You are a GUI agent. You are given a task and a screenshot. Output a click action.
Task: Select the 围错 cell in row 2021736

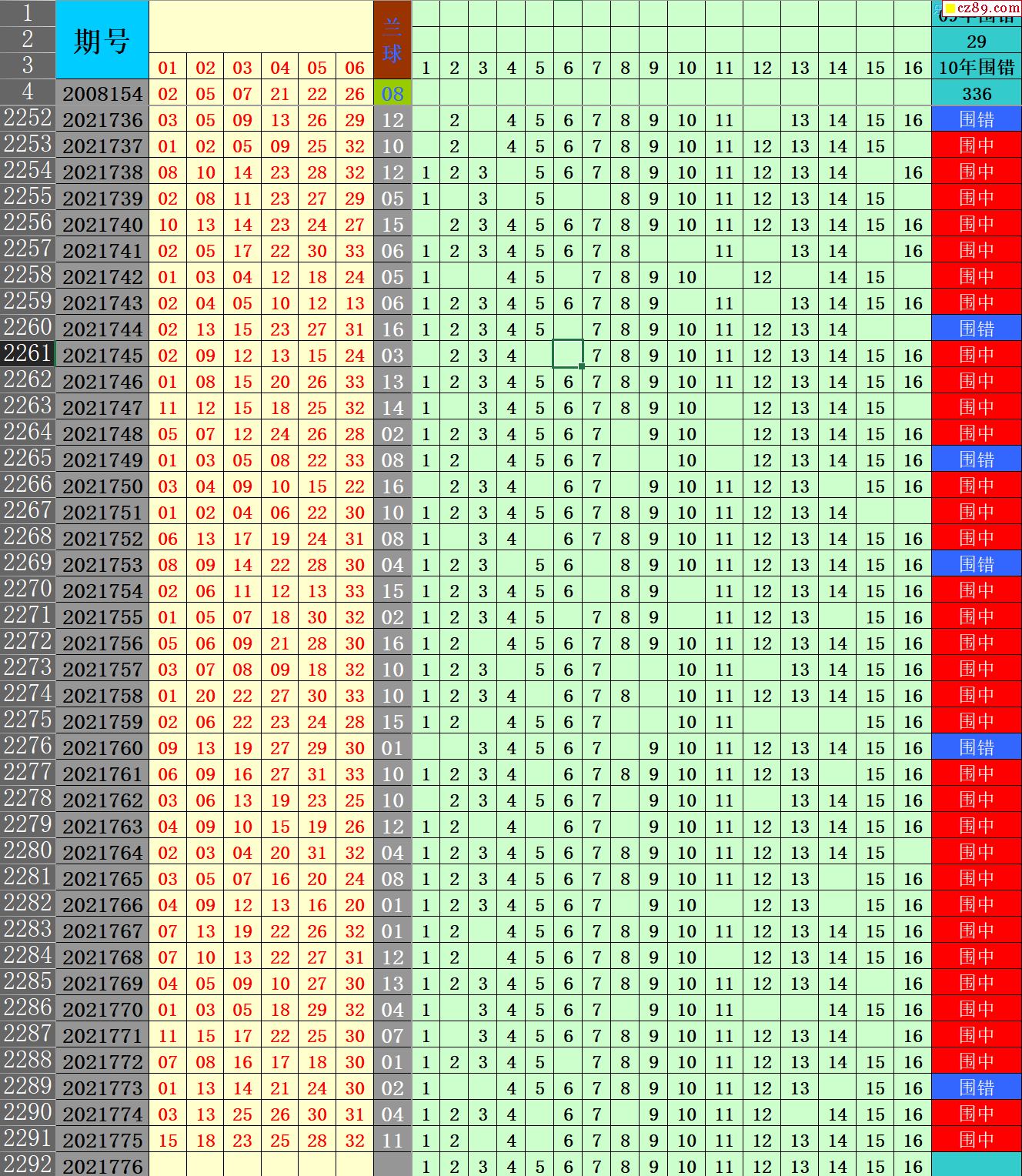pyautogui.click(x=977, y=119)
